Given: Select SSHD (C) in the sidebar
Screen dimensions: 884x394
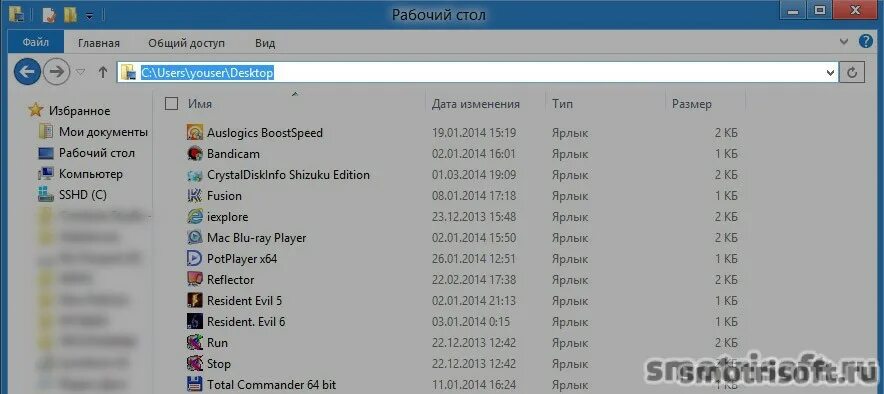Looking at the screenshot, I should (x=82, y=195).
